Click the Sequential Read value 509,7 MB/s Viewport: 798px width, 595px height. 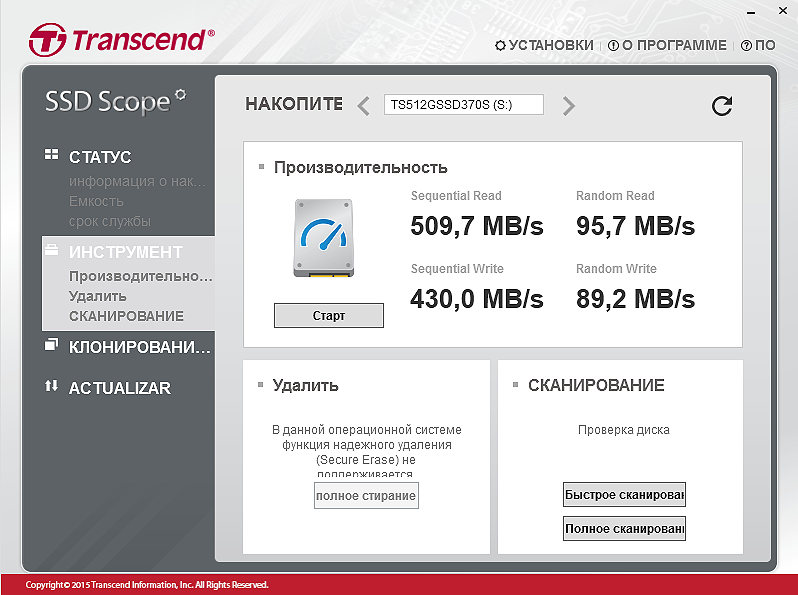coord(477,226)
